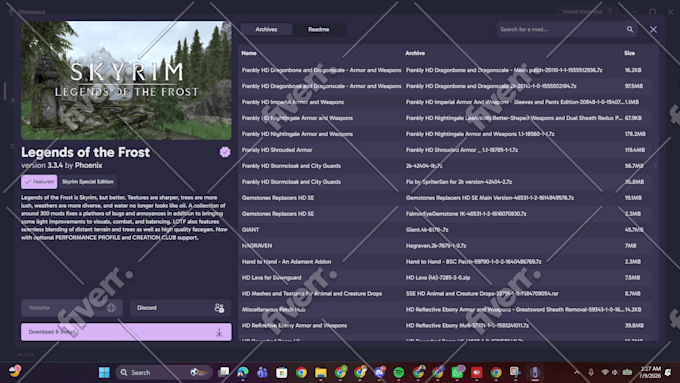Open the Discord app taskbar icon
This screenshot has width=680, height=383.
click(379, 372)
